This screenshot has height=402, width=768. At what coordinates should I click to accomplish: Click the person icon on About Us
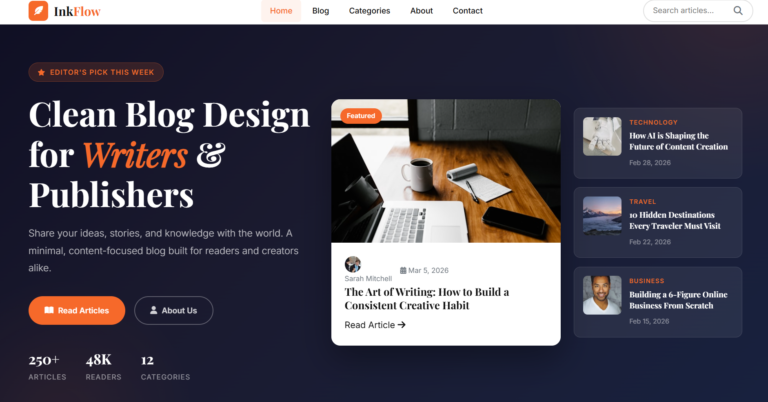click(x=153, y=310)
